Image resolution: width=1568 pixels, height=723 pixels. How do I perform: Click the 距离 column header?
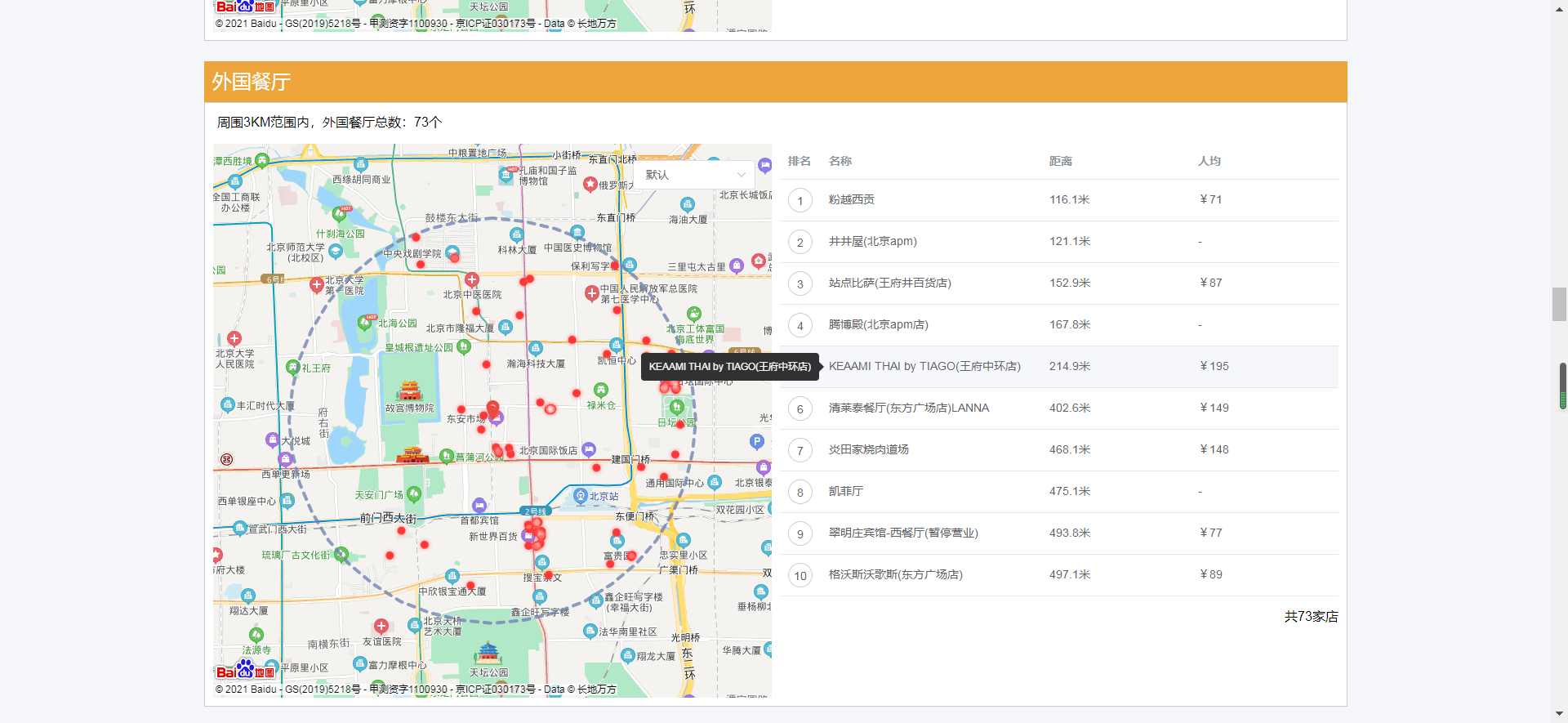tap(1061, 161)
